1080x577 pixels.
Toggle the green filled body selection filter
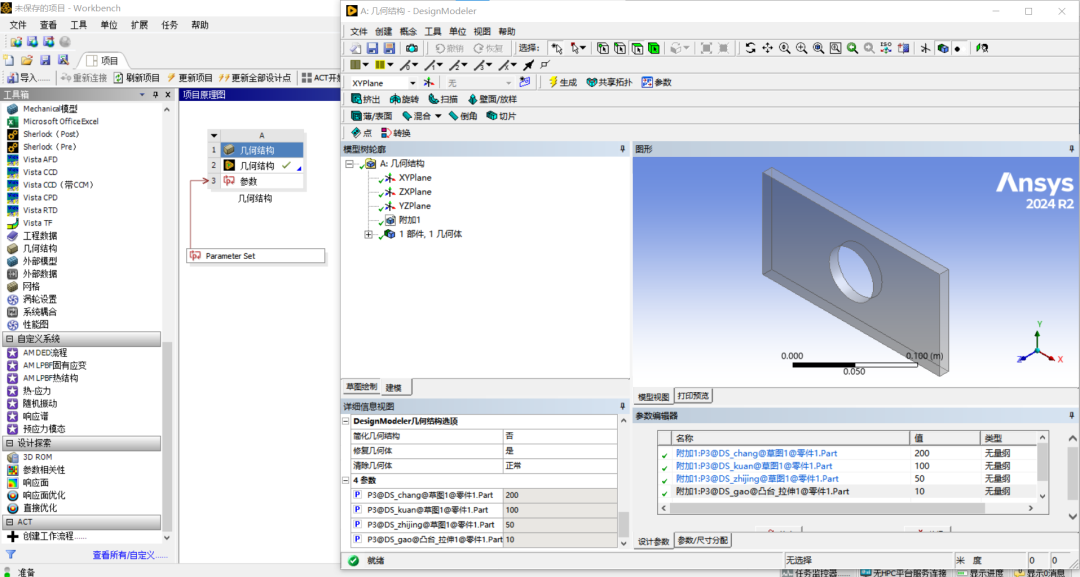(654, 48)
